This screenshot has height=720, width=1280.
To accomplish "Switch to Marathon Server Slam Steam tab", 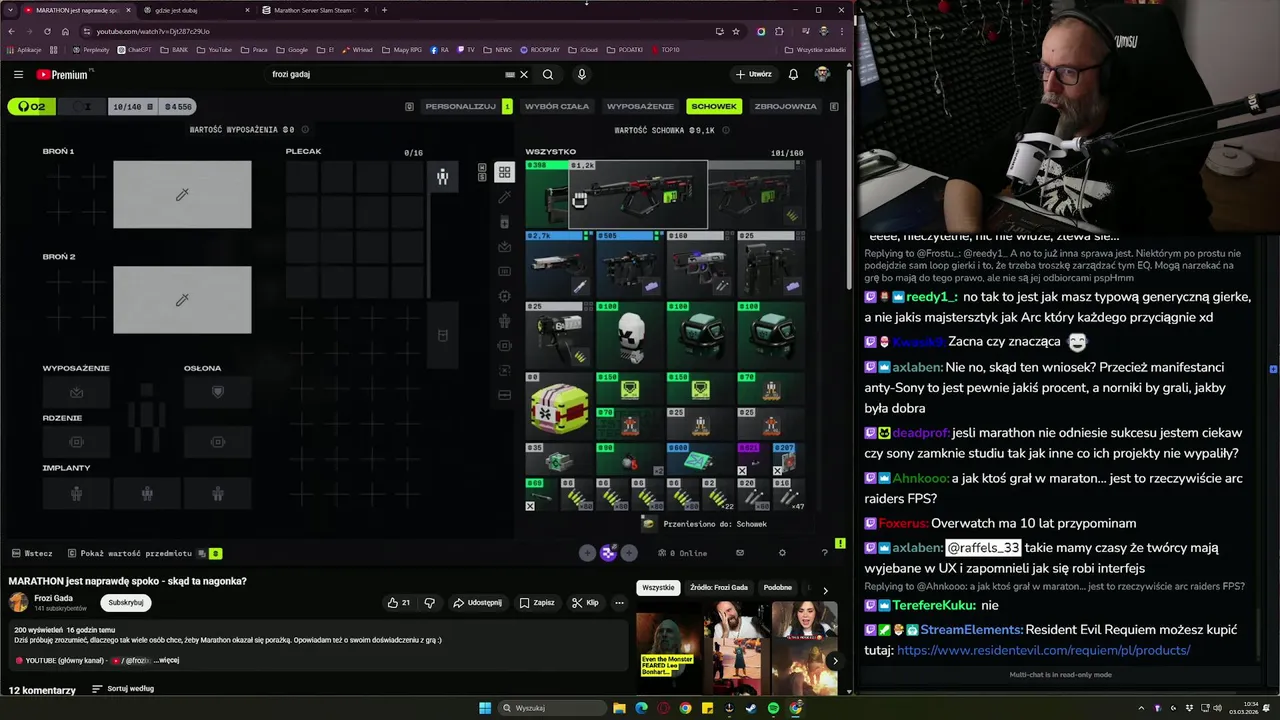I will pyautogui.click(x=314, y=10).
